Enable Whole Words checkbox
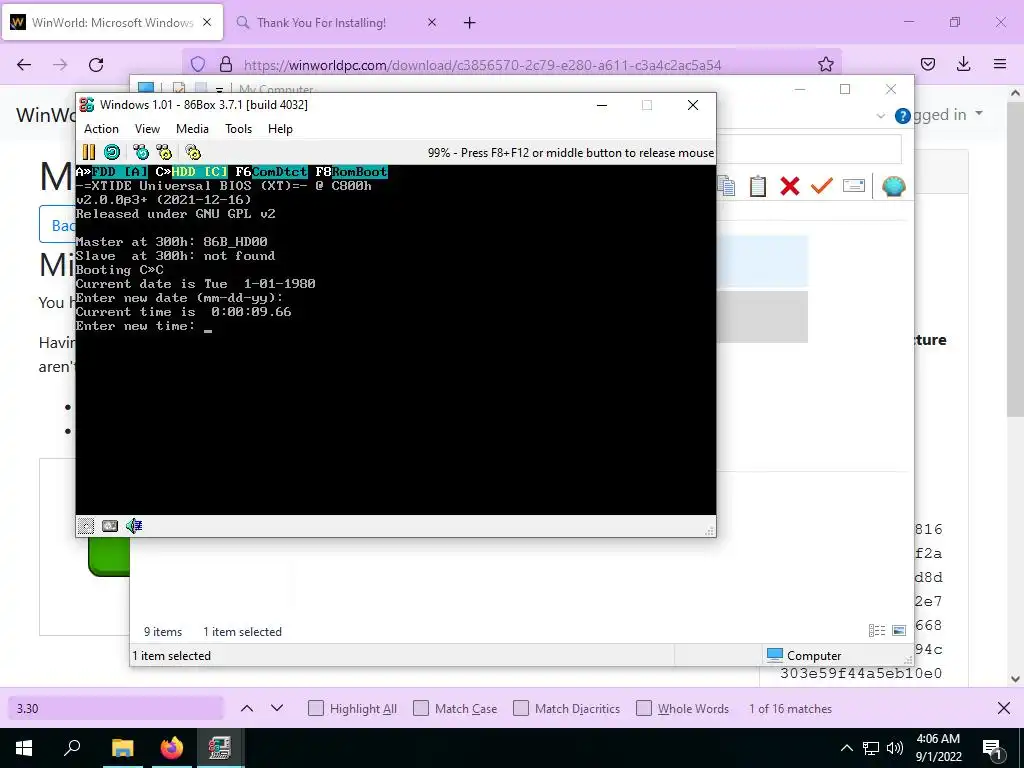Screen dimensions: 1024x768 coord(644,709)
